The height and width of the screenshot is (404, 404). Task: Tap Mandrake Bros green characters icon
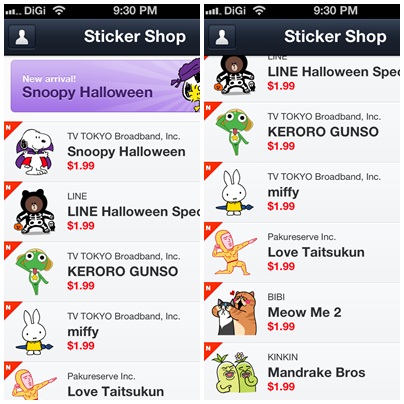click(x=237, y=373)
